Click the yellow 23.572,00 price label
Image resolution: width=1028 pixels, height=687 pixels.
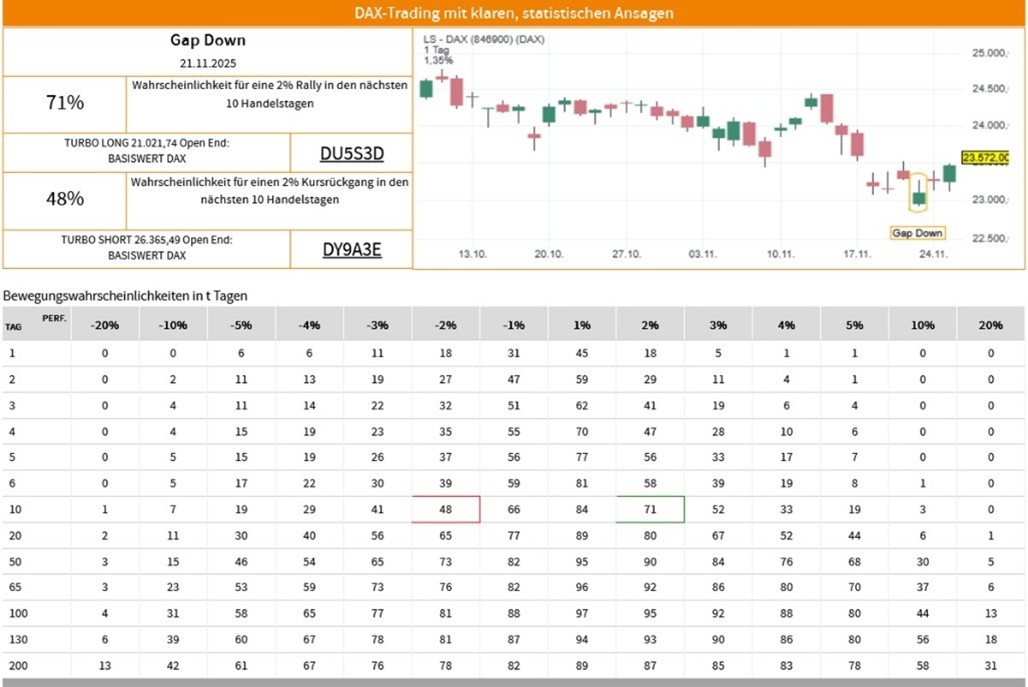tap(985, 158)
